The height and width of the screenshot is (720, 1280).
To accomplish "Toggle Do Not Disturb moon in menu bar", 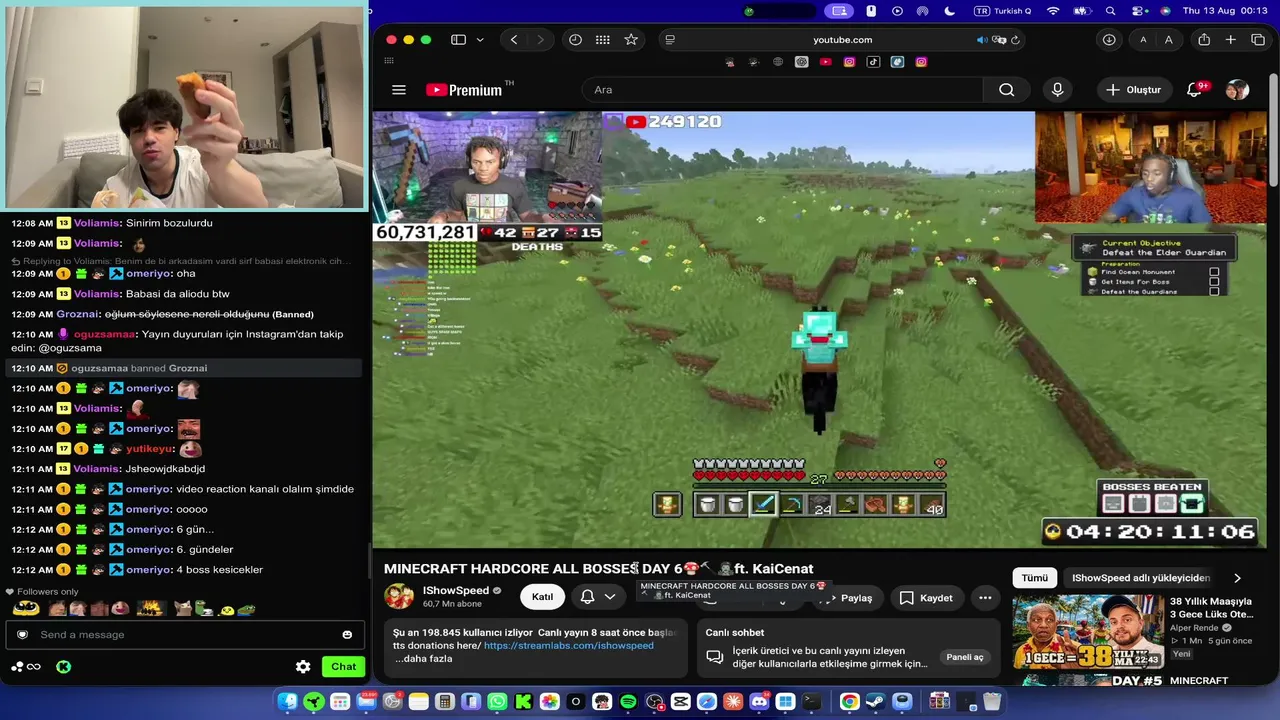I will point(950,11).
